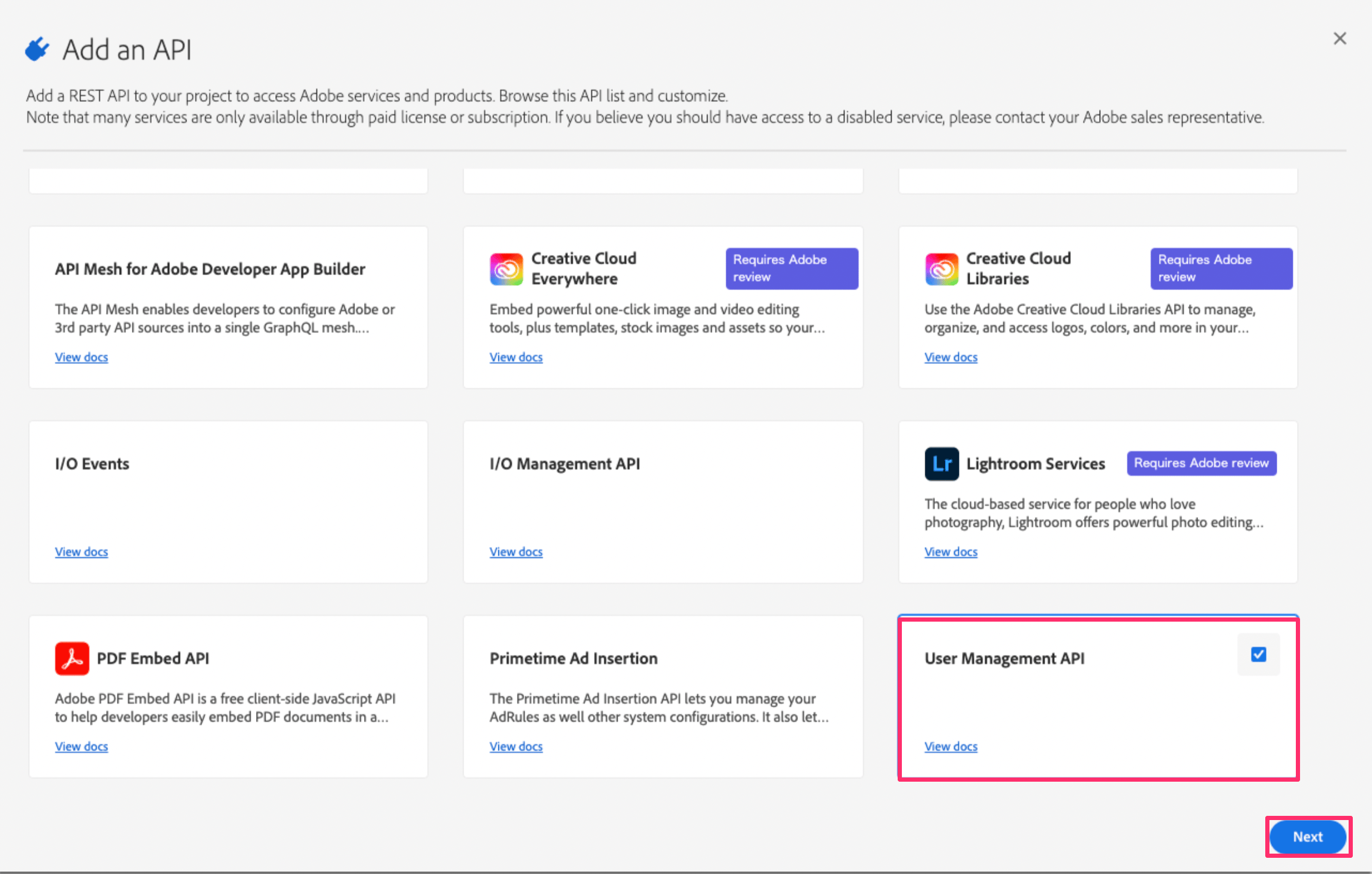Select the I/O Management API card title

(565, 463)
